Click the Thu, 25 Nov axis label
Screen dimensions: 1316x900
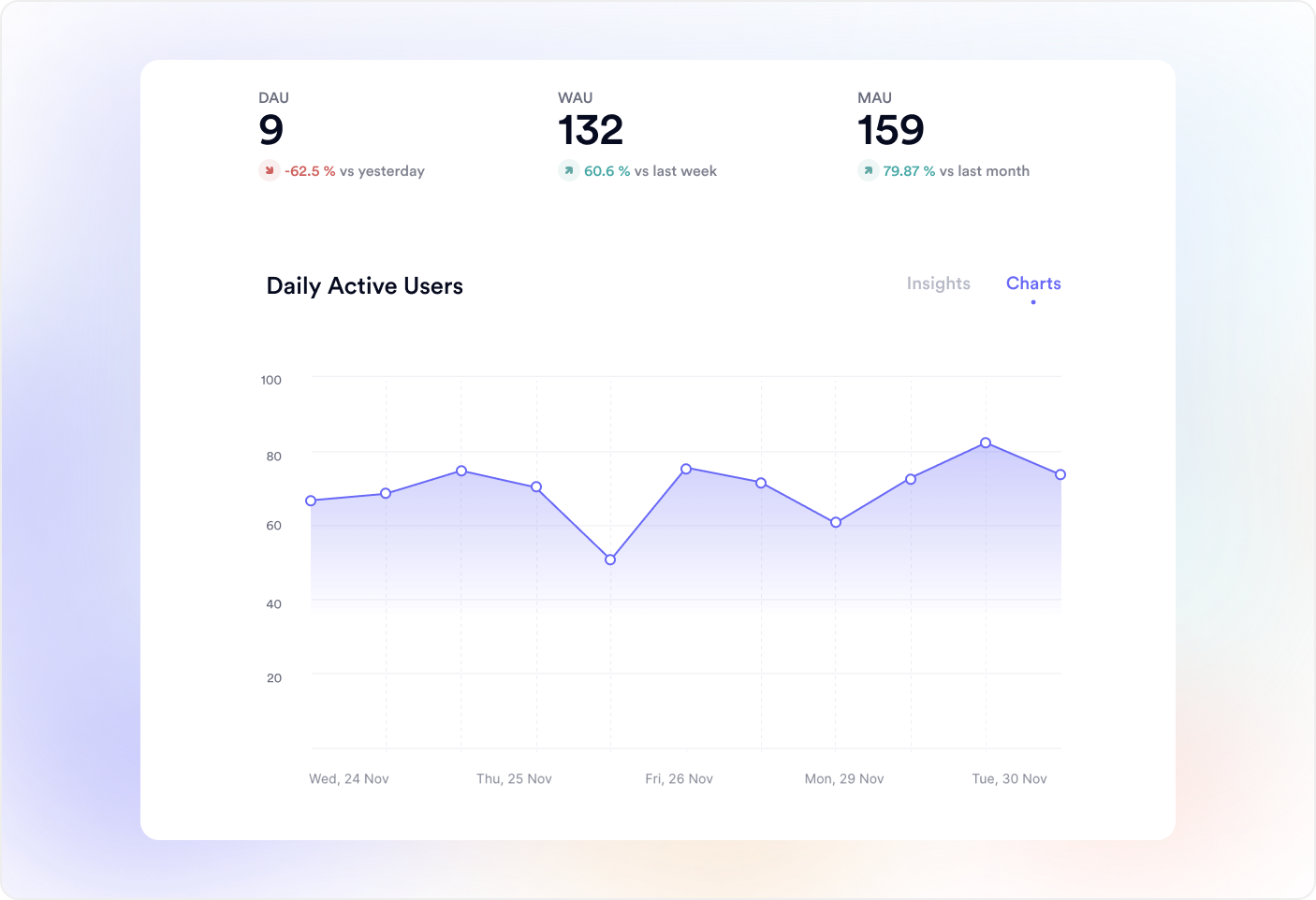[x=514, y=778]
